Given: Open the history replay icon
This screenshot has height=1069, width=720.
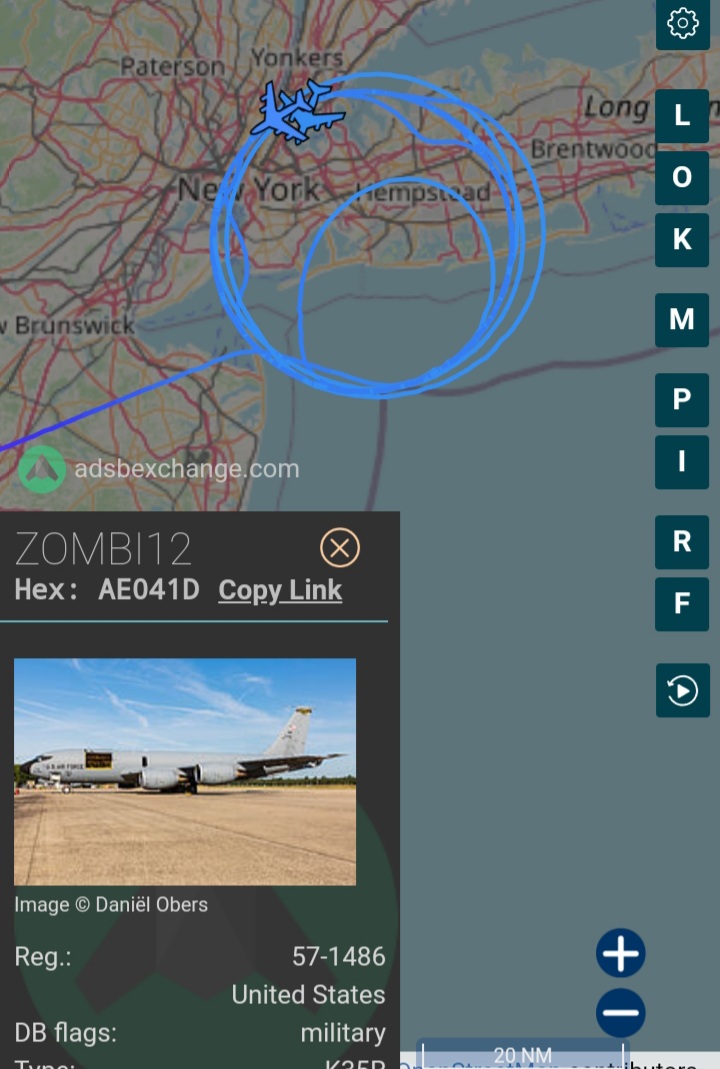Looking at the screenshot, I should (x=682, y=690).
